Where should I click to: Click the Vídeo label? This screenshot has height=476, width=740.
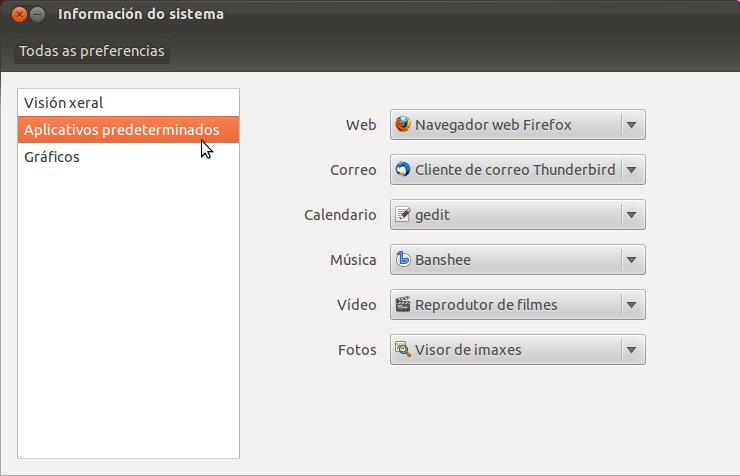pyautogui.click(x=356, y=305)
